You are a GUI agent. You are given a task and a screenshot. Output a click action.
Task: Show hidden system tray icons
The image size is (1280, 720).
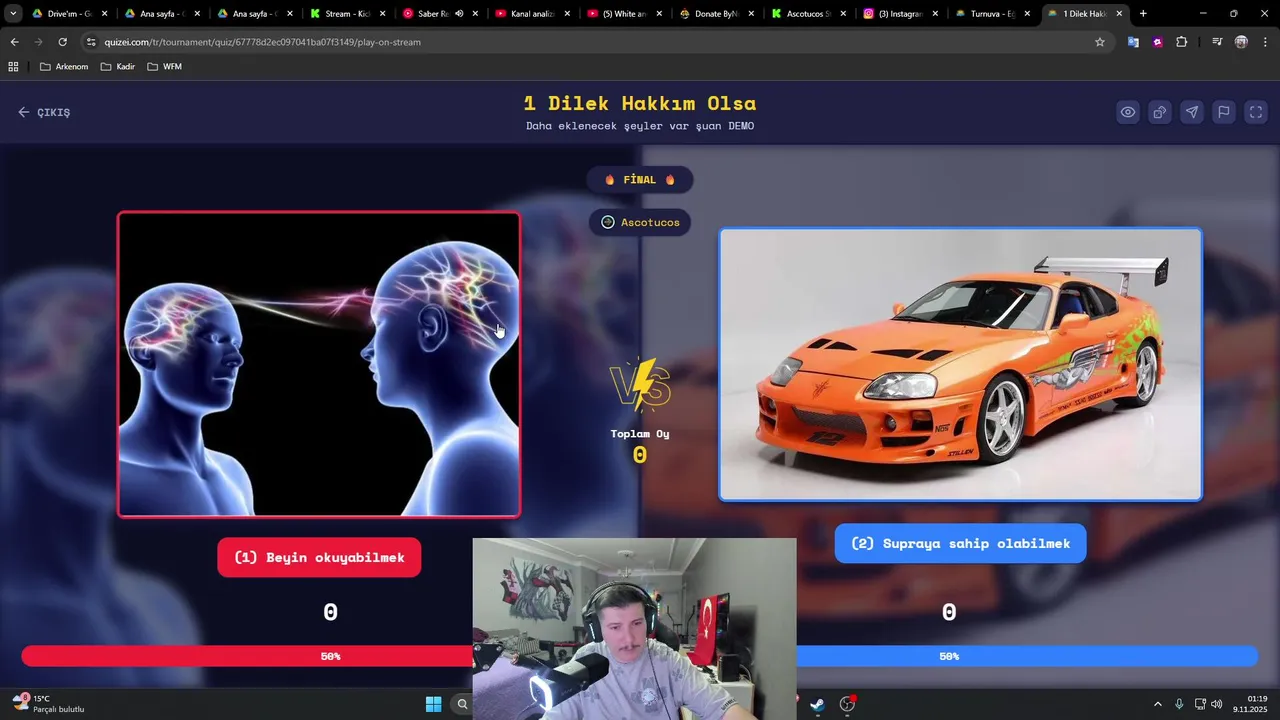click(1158, 704)
